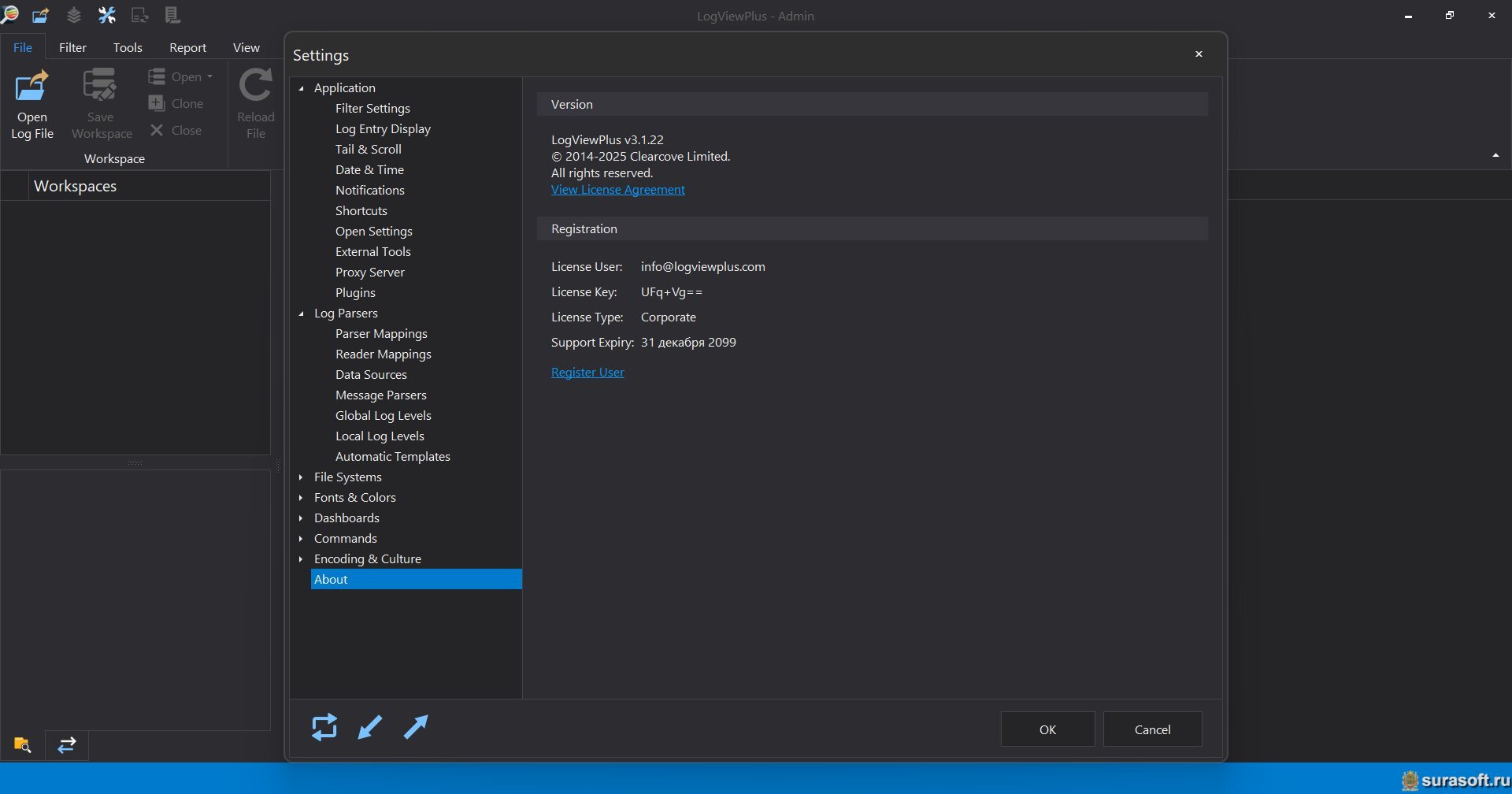Select Plugins settings
The image size is (1512, 794).
[355, 293]
